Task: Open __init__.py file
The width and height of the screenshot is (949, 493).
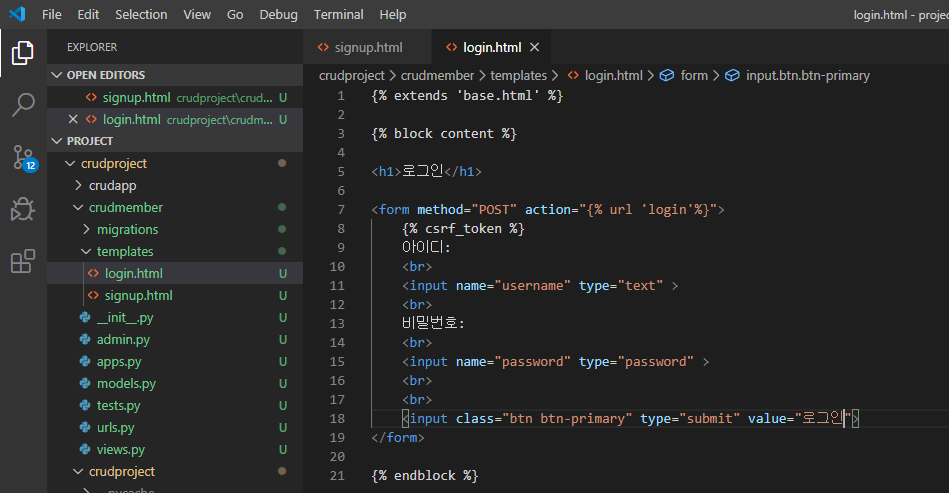Action: click(x=175, y=318)
